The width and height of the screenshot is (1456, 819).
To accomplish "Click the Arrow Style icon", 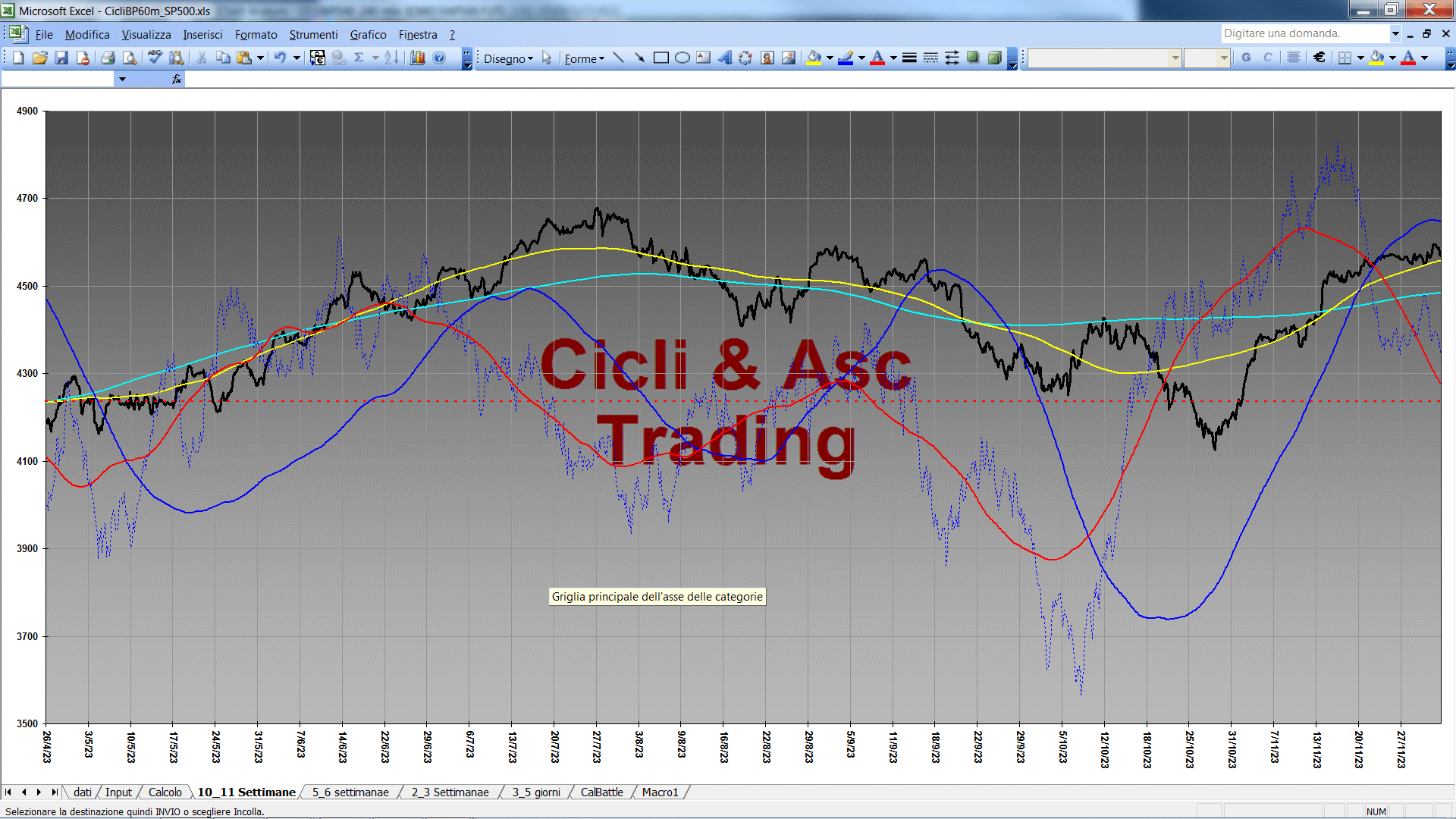I will click(x=952, y=58).
